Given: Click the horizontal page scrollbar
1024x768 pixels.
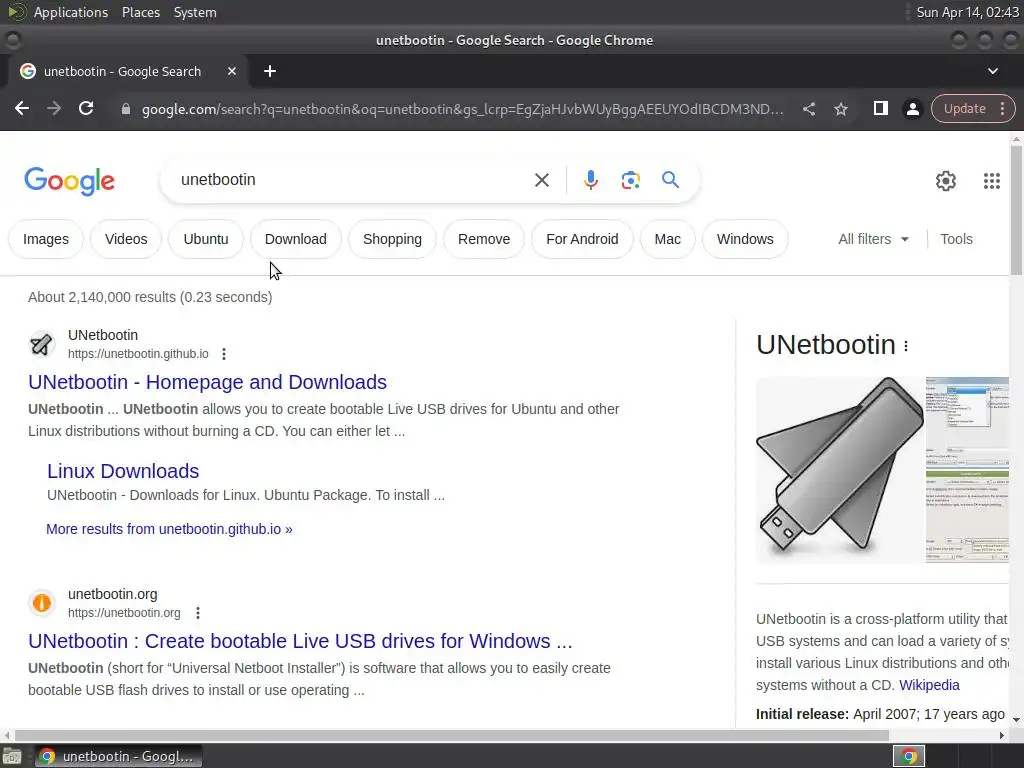Looking at the screenshot, I should [x=451, y=735].
